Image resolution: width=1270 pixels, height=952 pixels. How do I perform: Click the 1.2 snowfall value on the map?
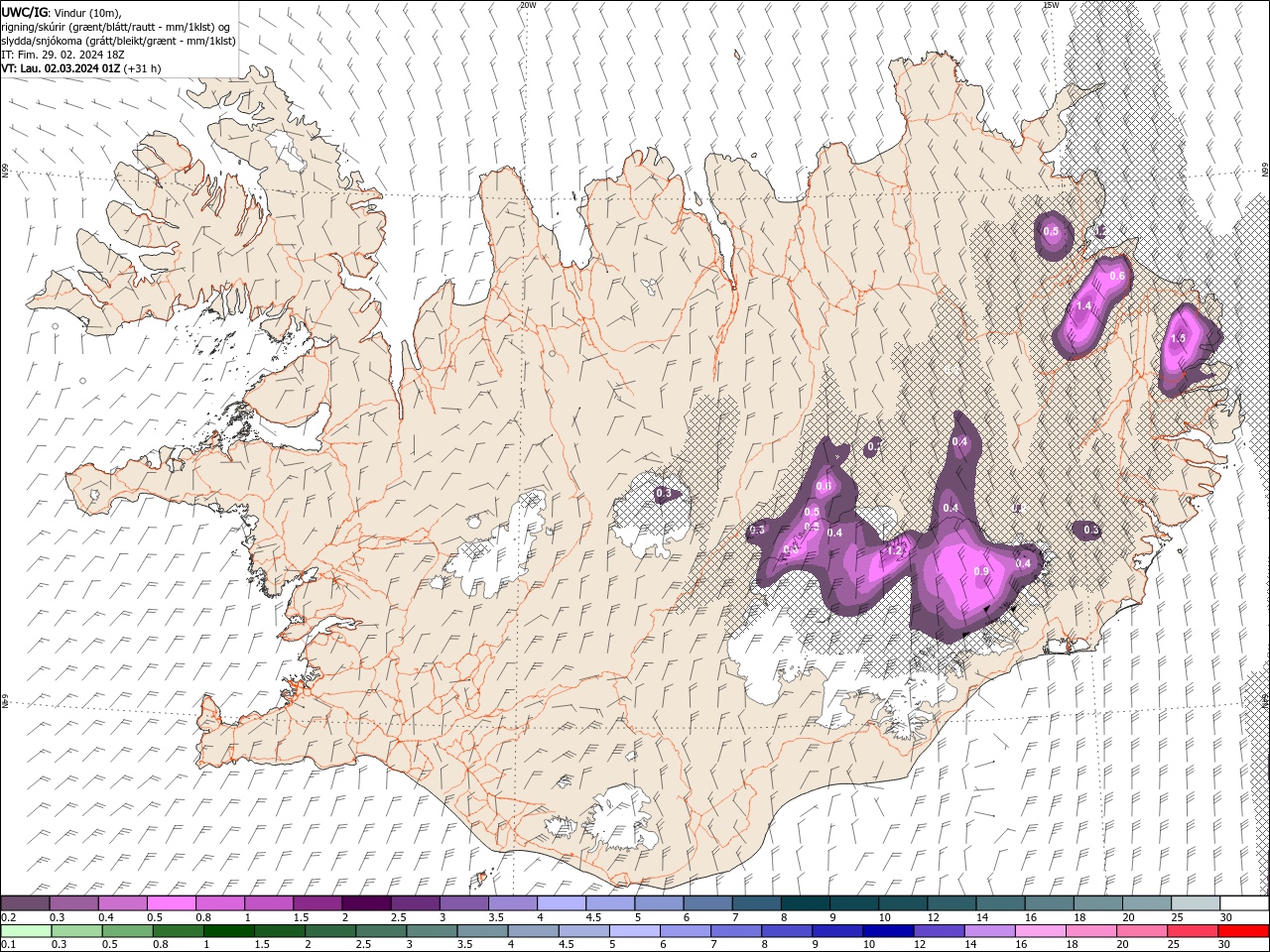895,550
